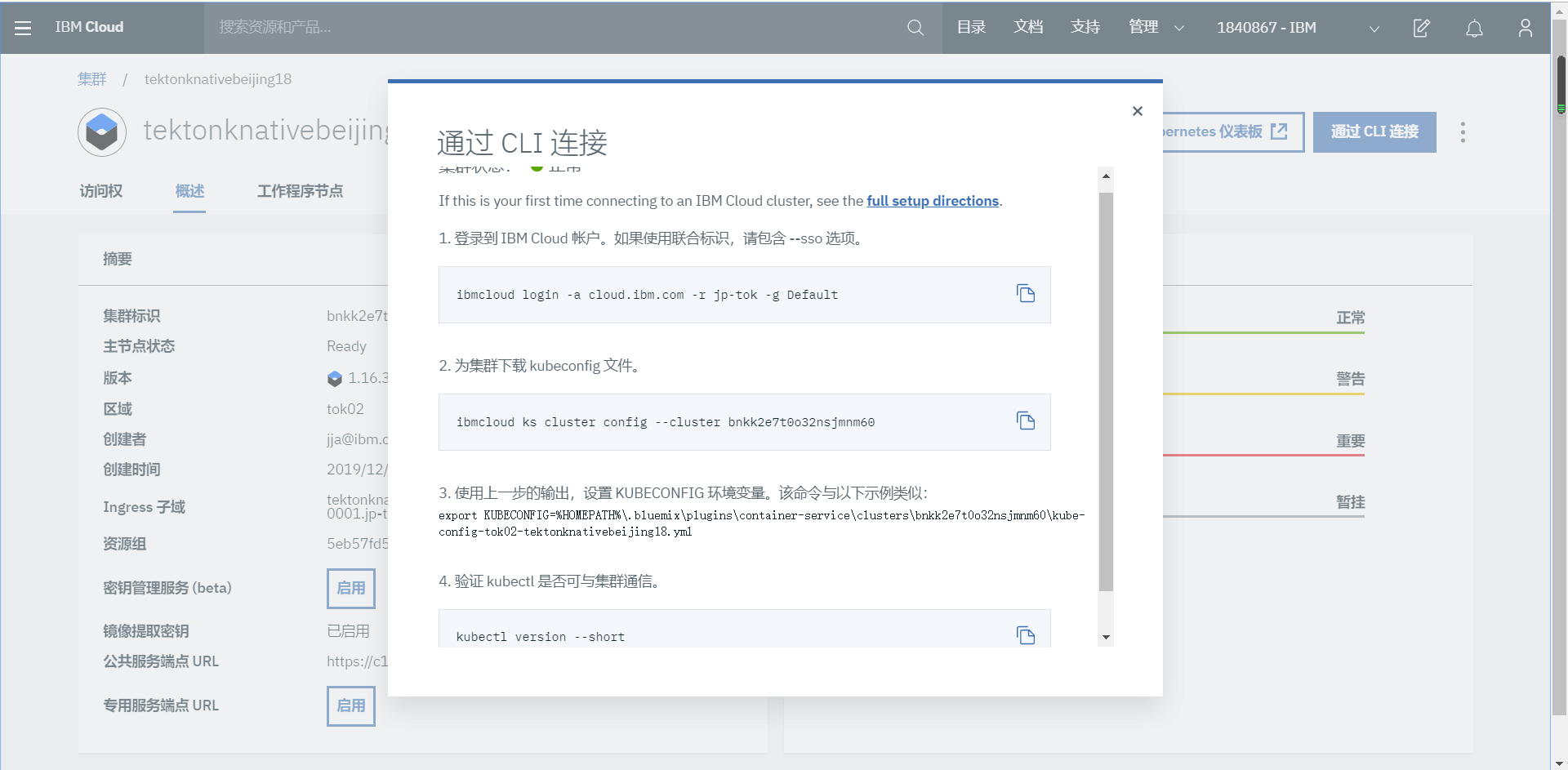Click the dialog scrollbar down arrow

(x=1106, y=638)
